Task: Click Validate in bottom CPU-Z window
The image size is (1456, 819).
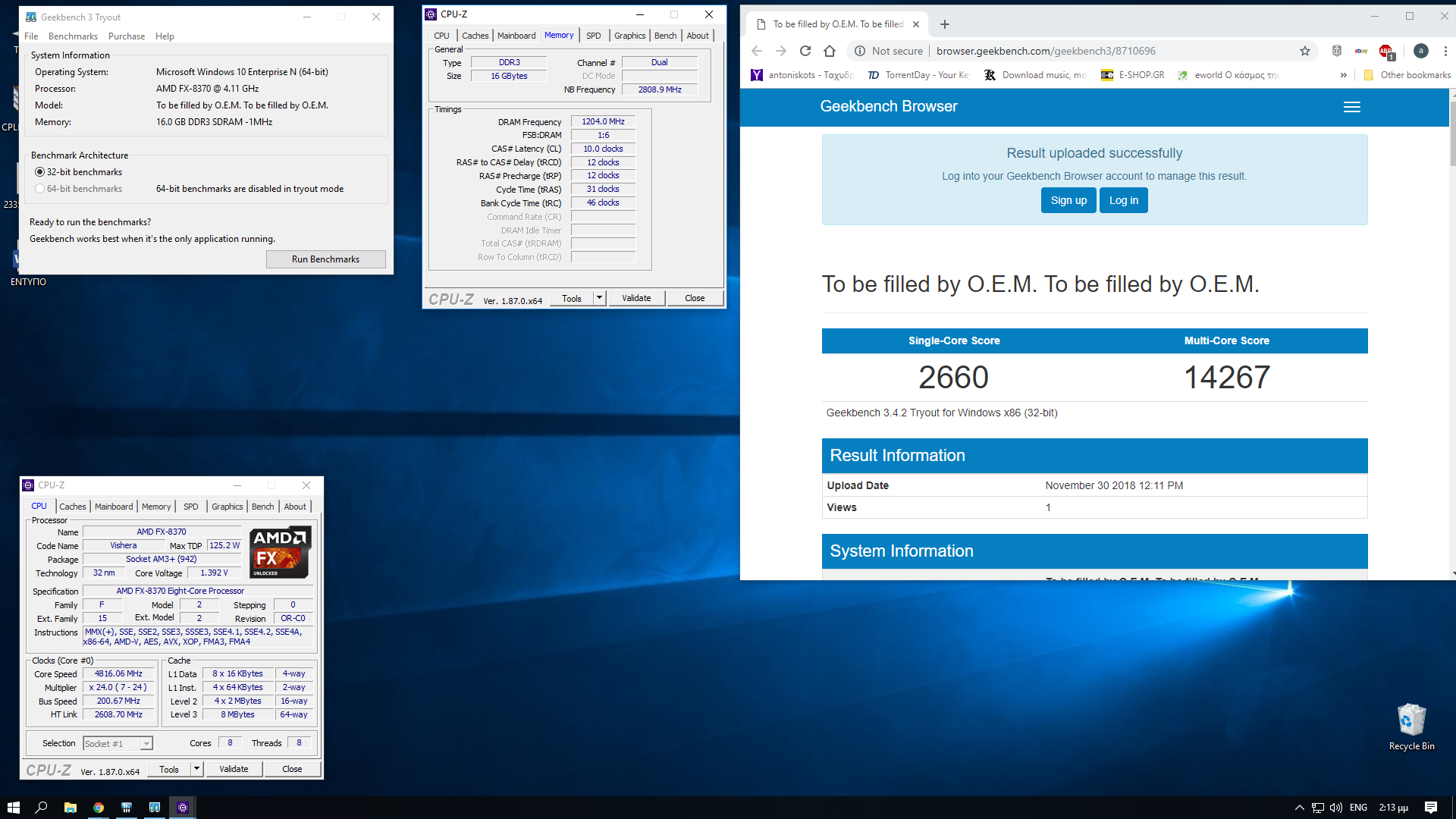Action: pyautogui.click(x=234, y=769)
